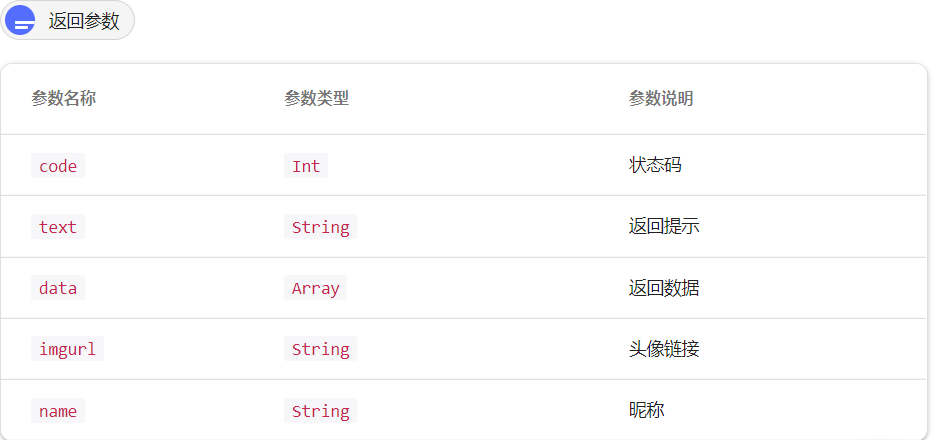
Task: Select the 参数名称 column header
Action: (63, 99)
